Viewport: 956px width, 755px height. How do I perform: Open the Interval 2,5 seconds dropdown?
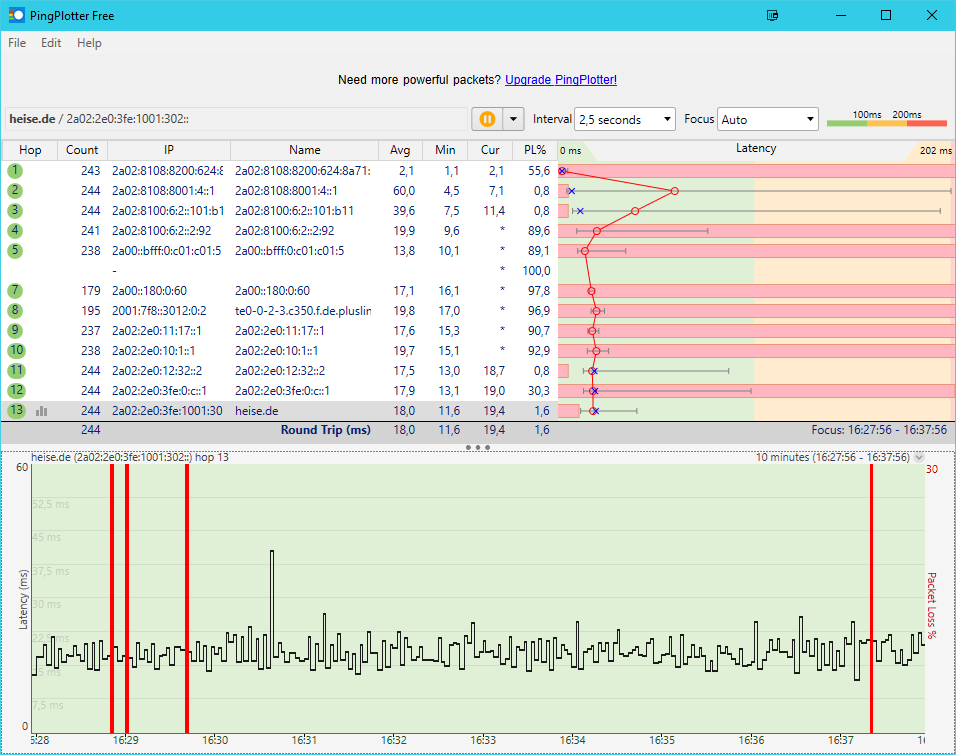625,119
